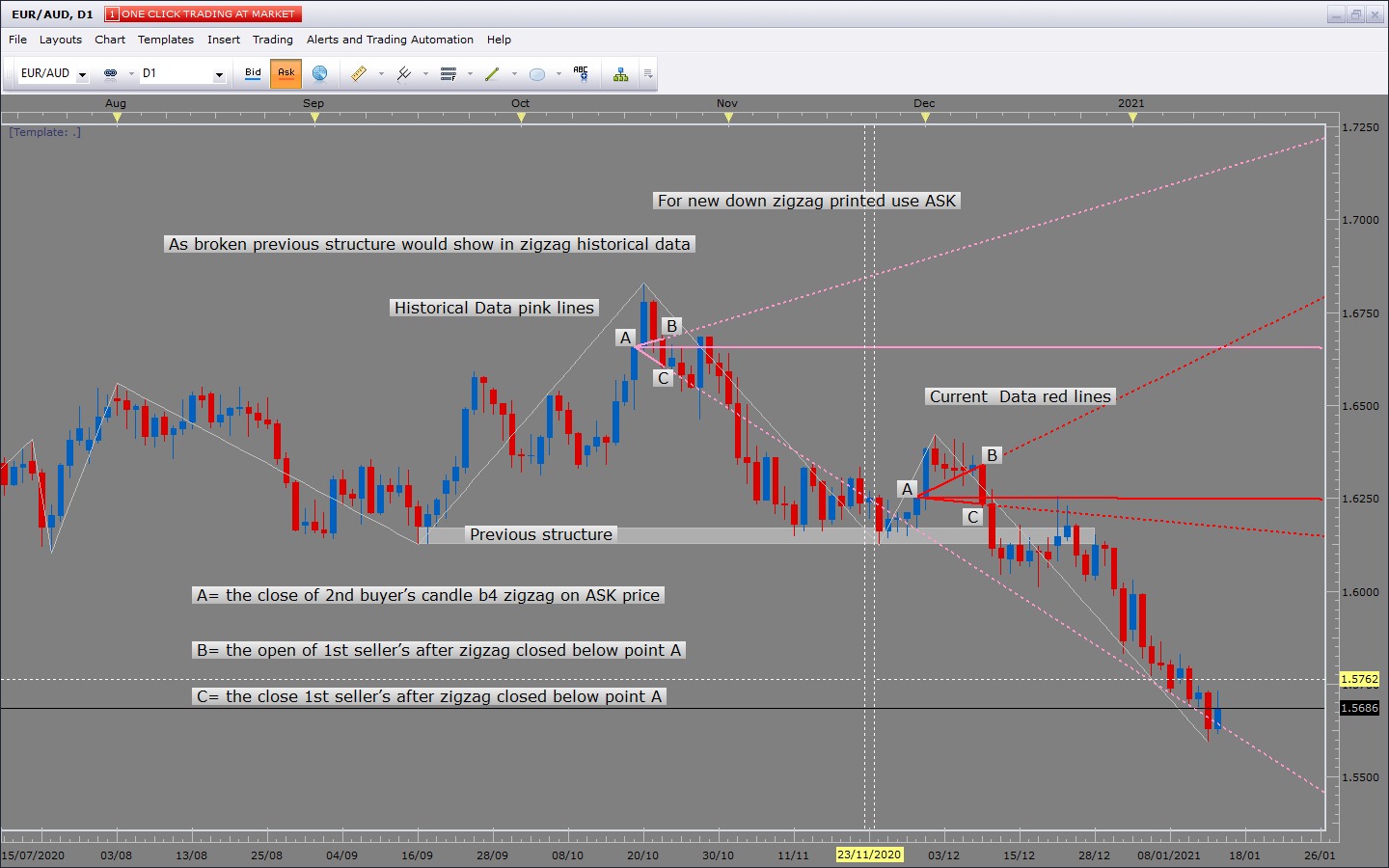
Task: Click the chart link chain icon
Action: pyautogui.click(x=110, y=73)
